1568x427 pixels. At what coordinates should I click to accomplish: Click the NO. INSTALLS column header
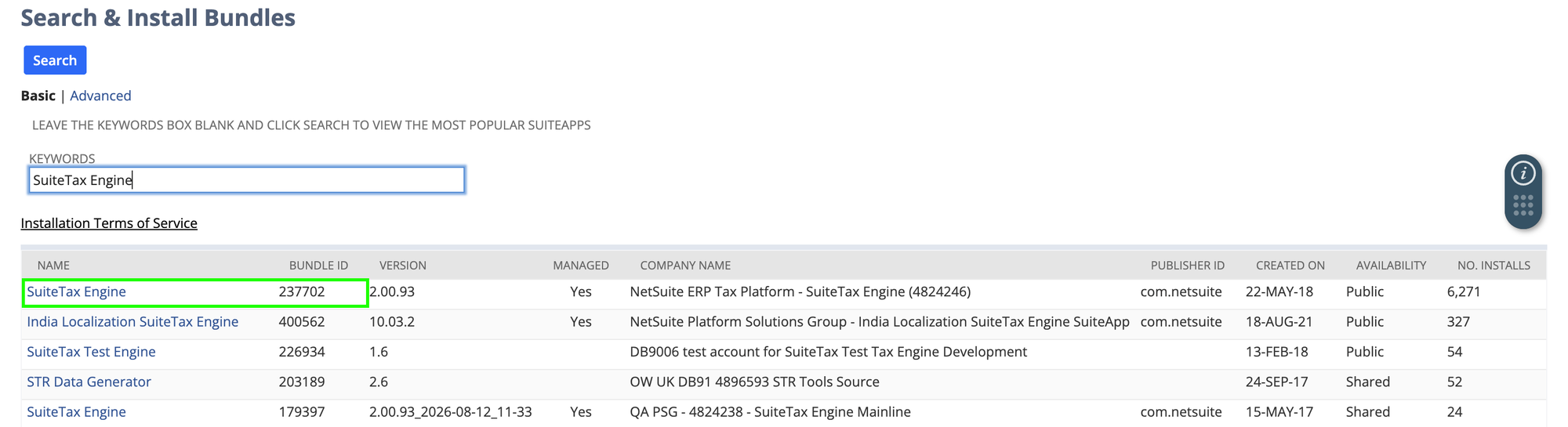tap(1494, 266)
